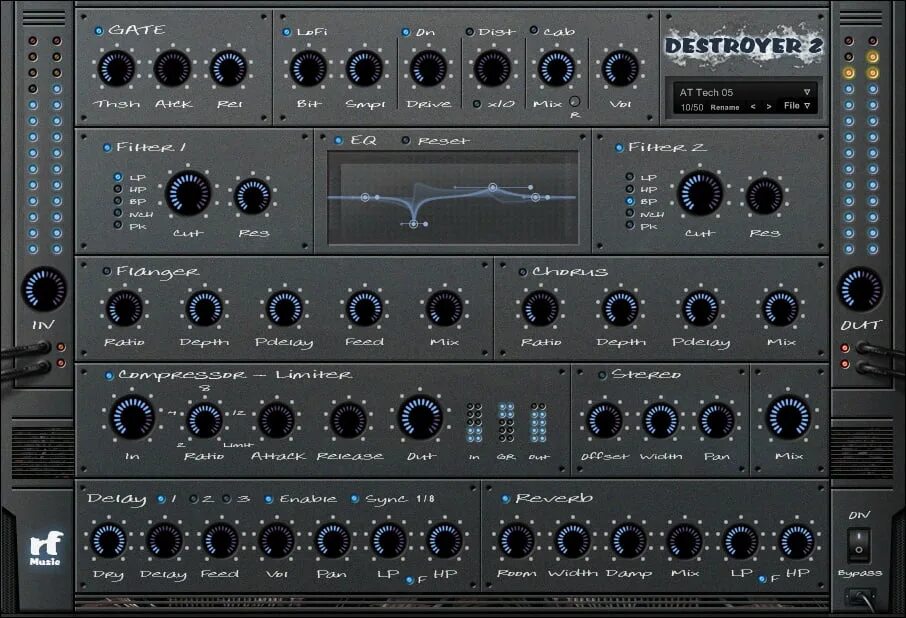Toggle the EQ power LED
Viewport: 906px width, 618px height.
coord(339,140)
